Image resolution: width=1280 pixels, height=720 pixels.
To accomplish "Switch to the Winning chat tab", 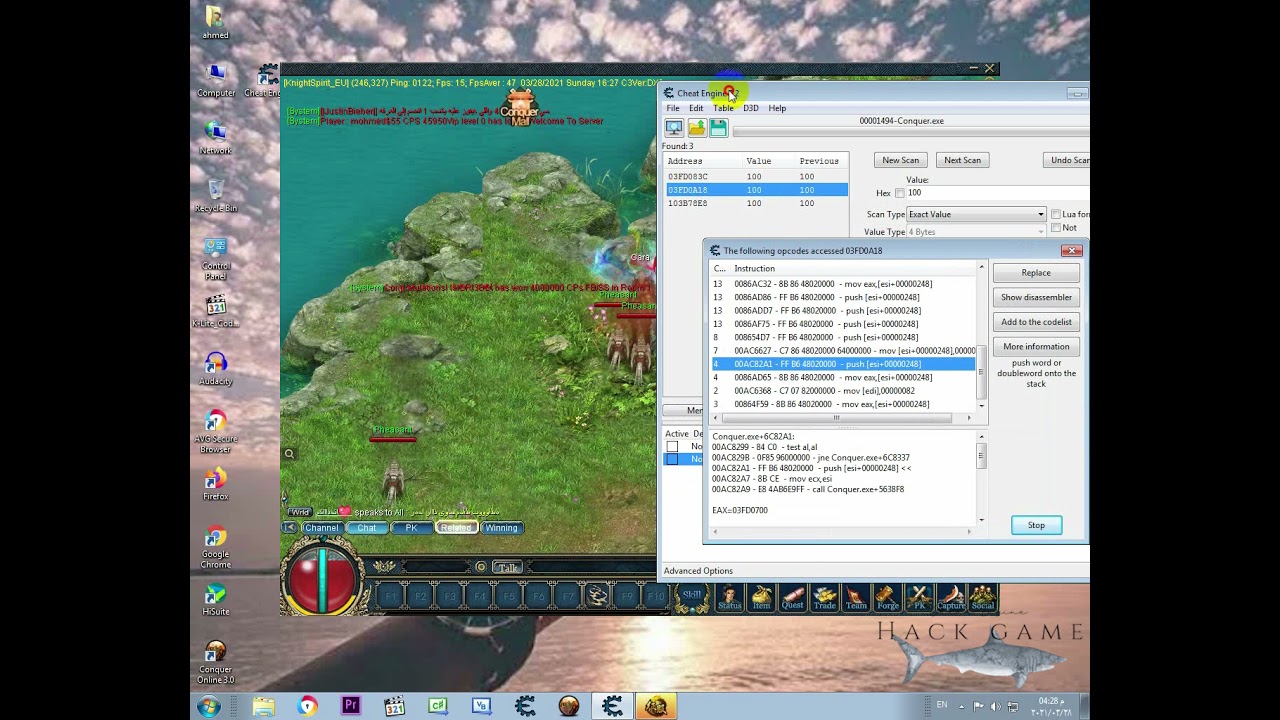I will coord(501,528).
